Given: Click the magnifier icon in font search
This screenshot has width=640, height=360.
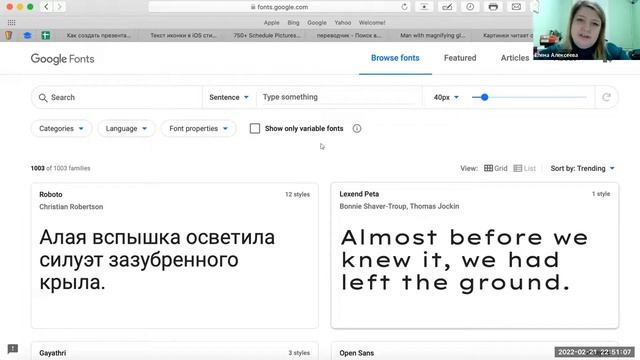Looking at the screenshot, I should click(43, 98).
